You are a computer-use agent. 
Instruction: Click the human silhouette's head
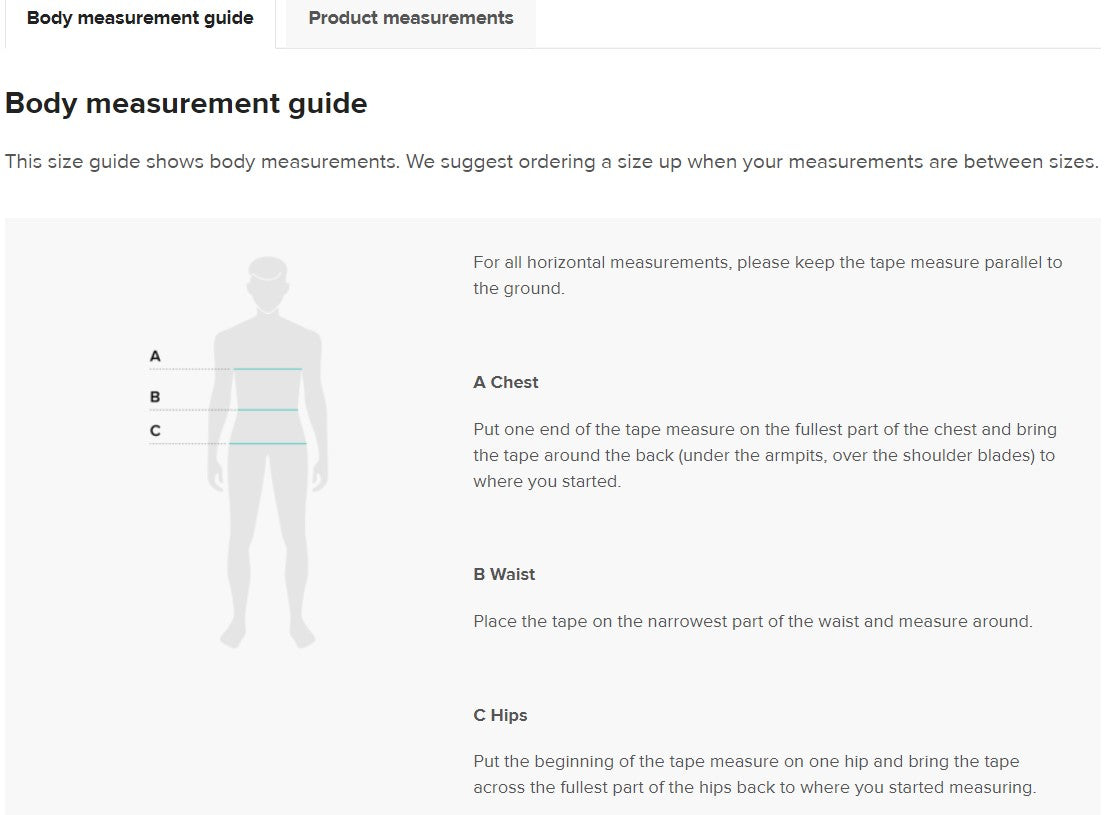267,282
